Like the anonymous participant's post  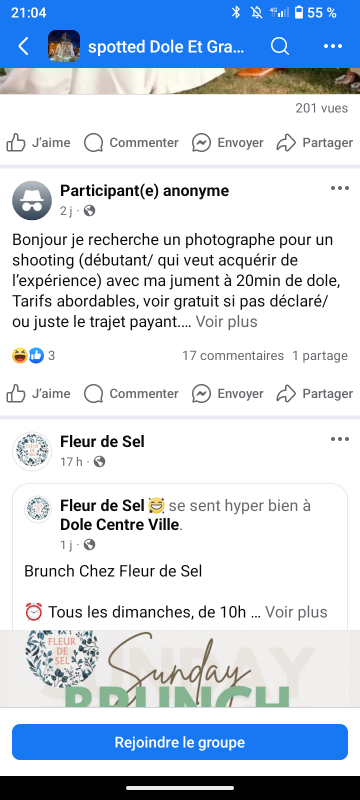point(38,393)
